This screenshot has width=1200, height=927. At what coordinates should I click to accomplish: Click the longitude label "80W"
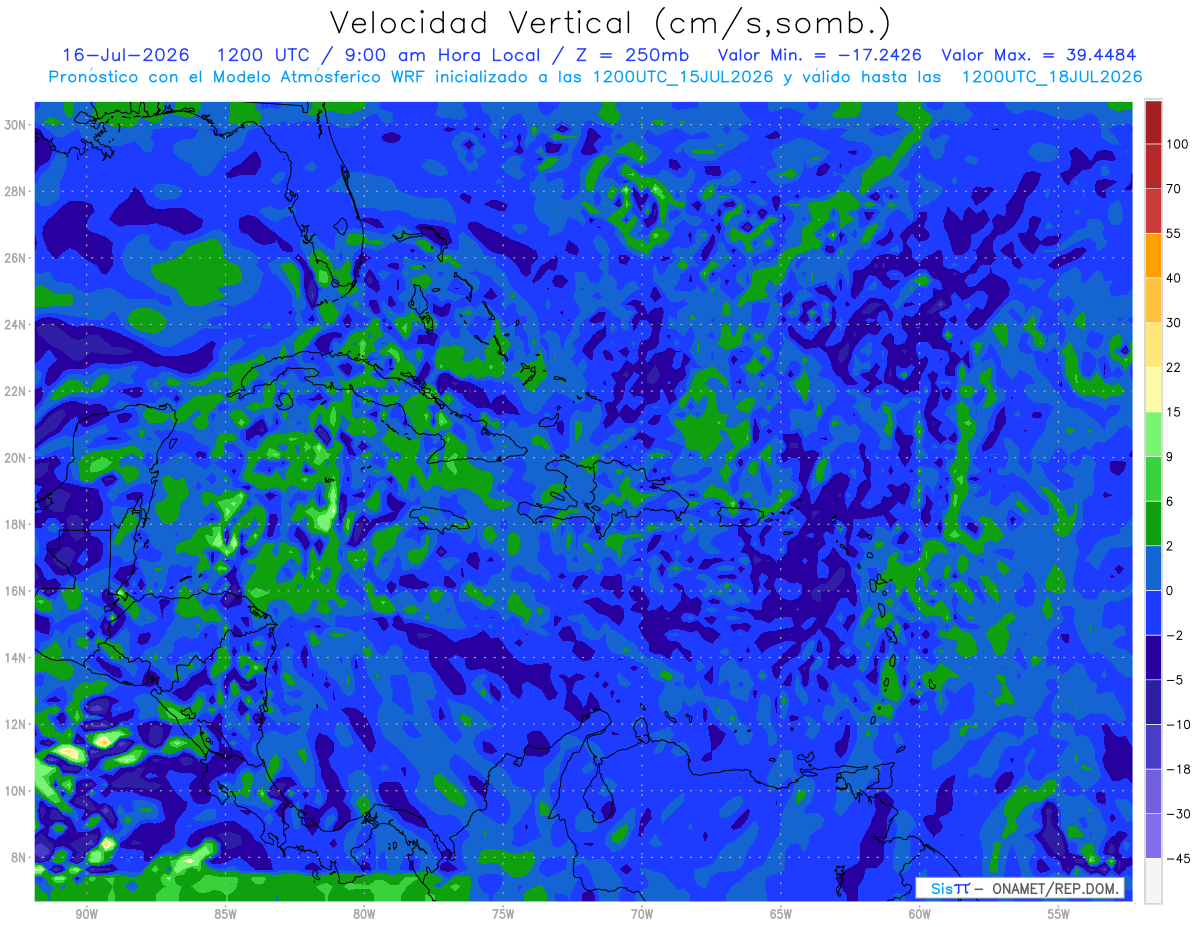[364, 914]
